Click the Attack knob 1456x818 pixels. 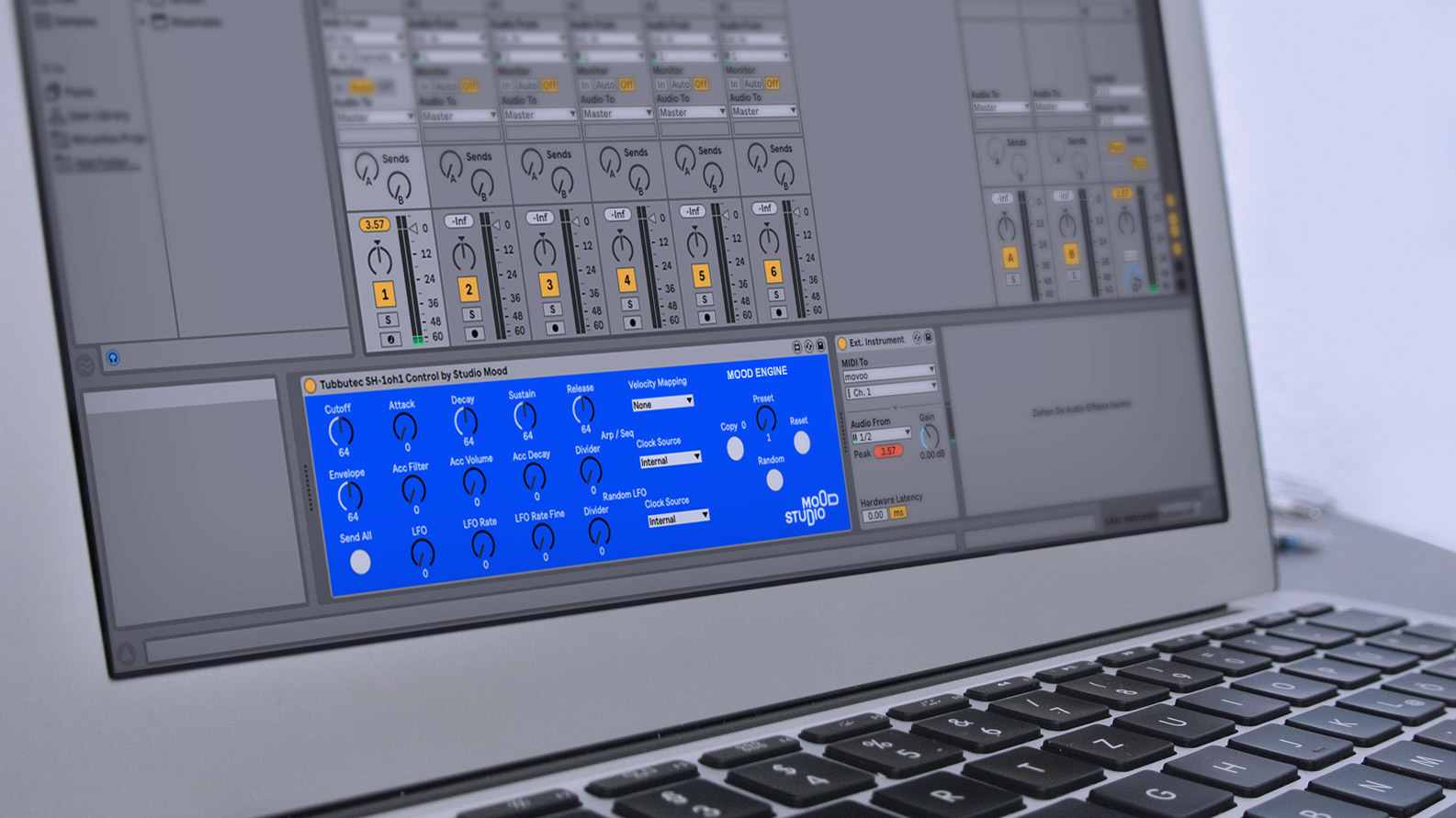pyautogui.click(x=404, y=425)
